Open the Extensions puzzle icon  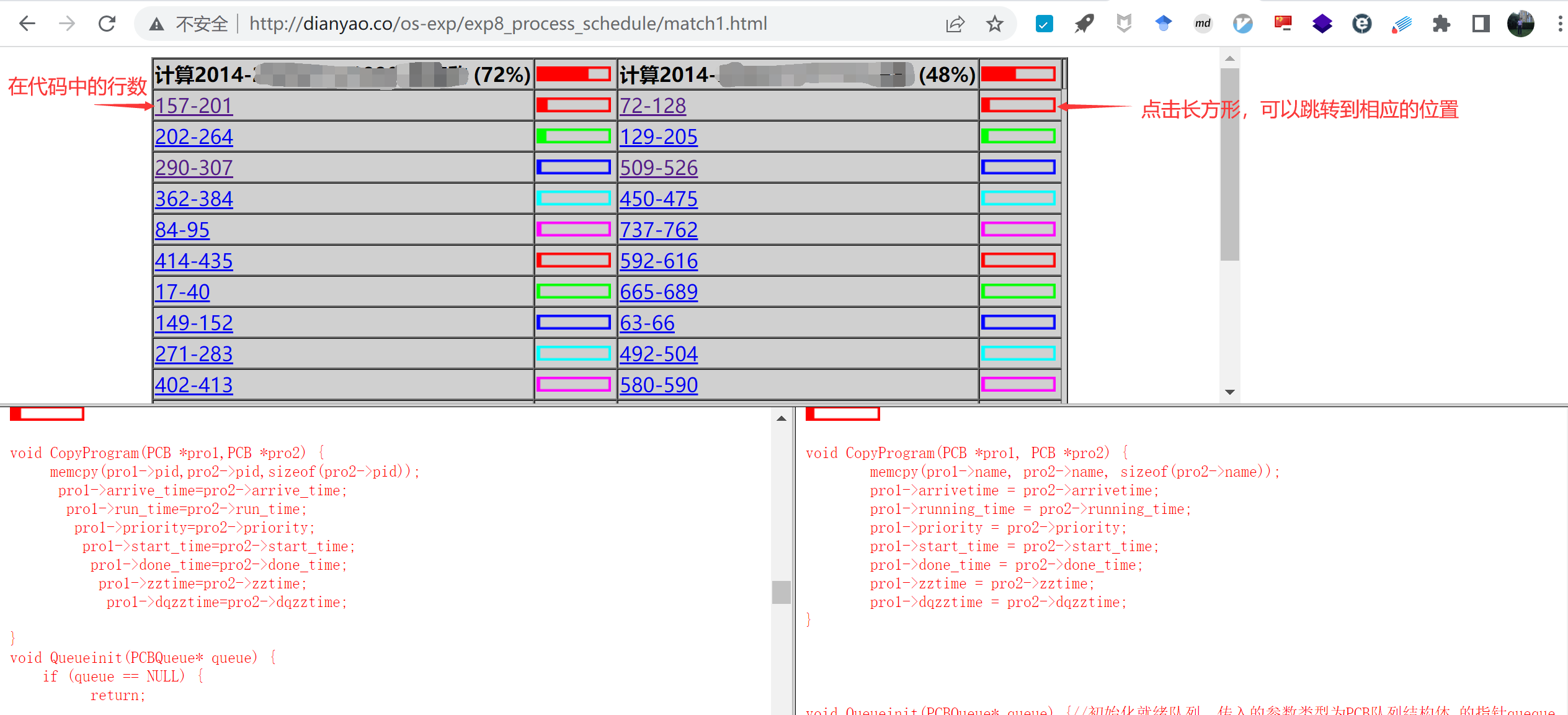pos(1441,24)
